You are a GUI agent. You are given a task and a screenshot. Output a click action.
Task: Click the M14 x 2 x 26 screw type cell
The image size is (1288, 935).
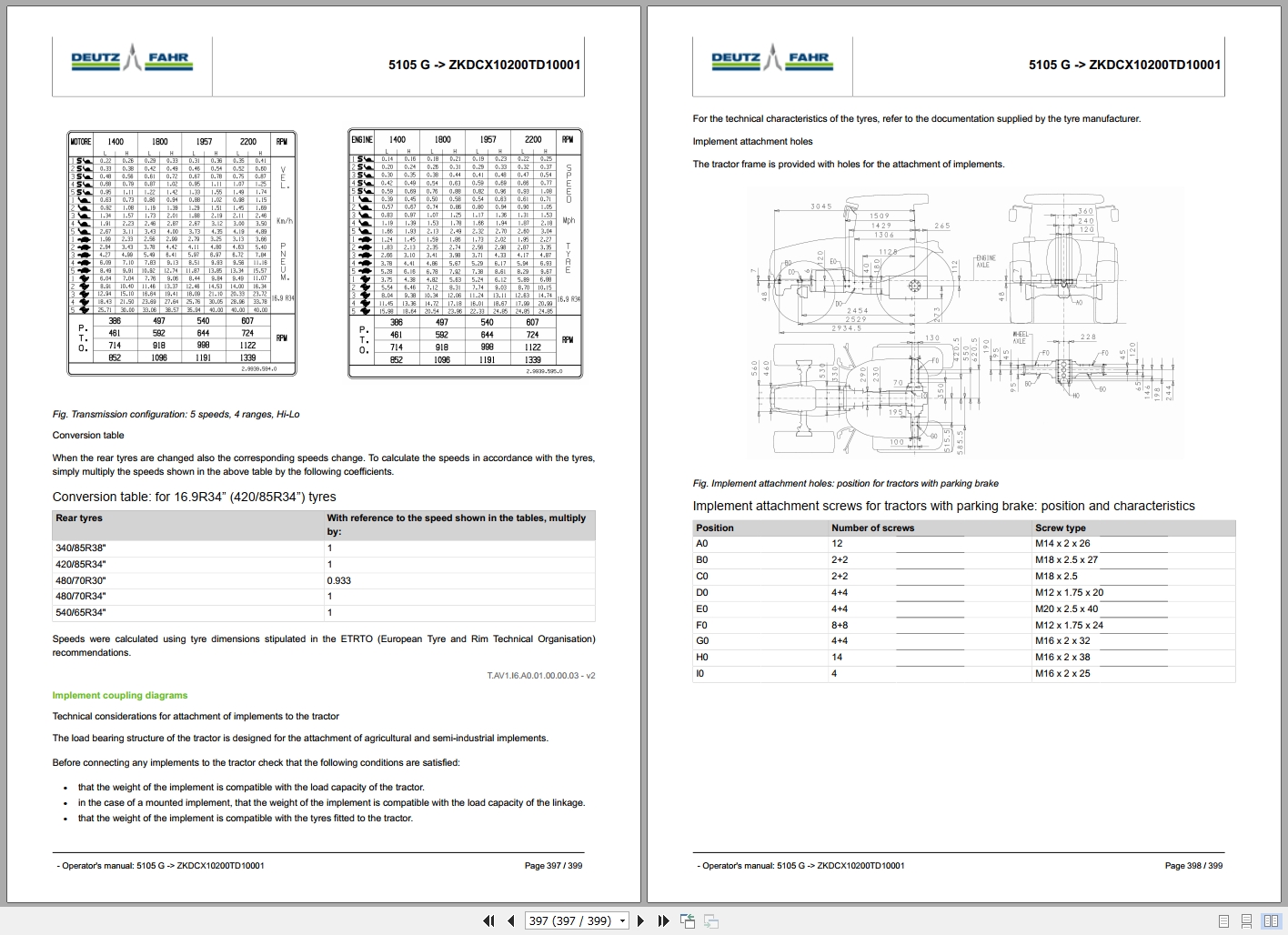click(x=1065, y=544)
